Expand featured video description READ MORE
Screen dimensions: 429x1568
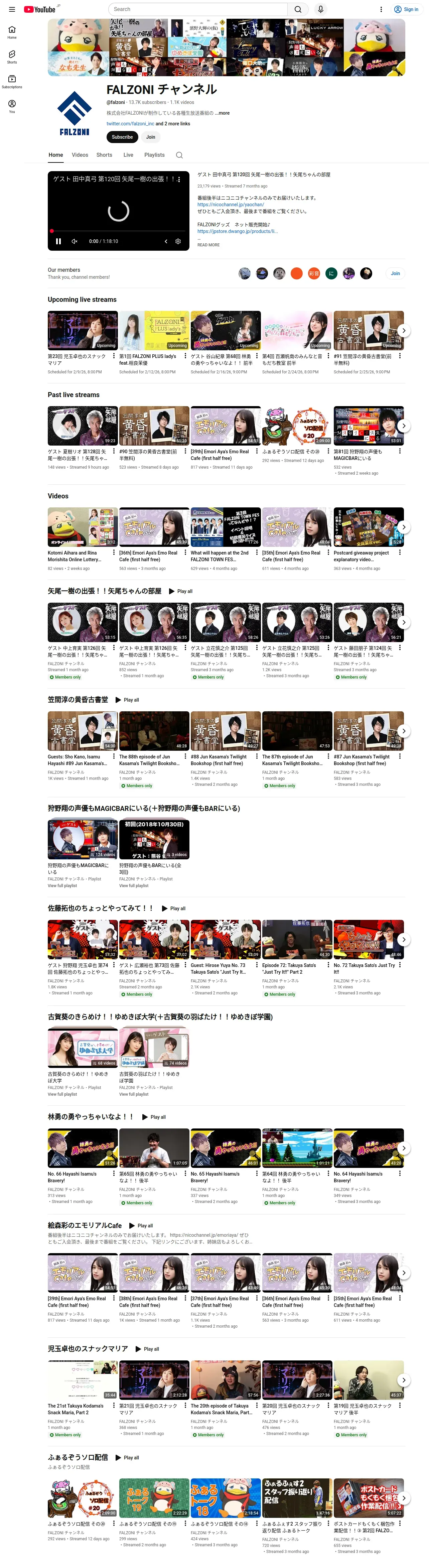208,245
